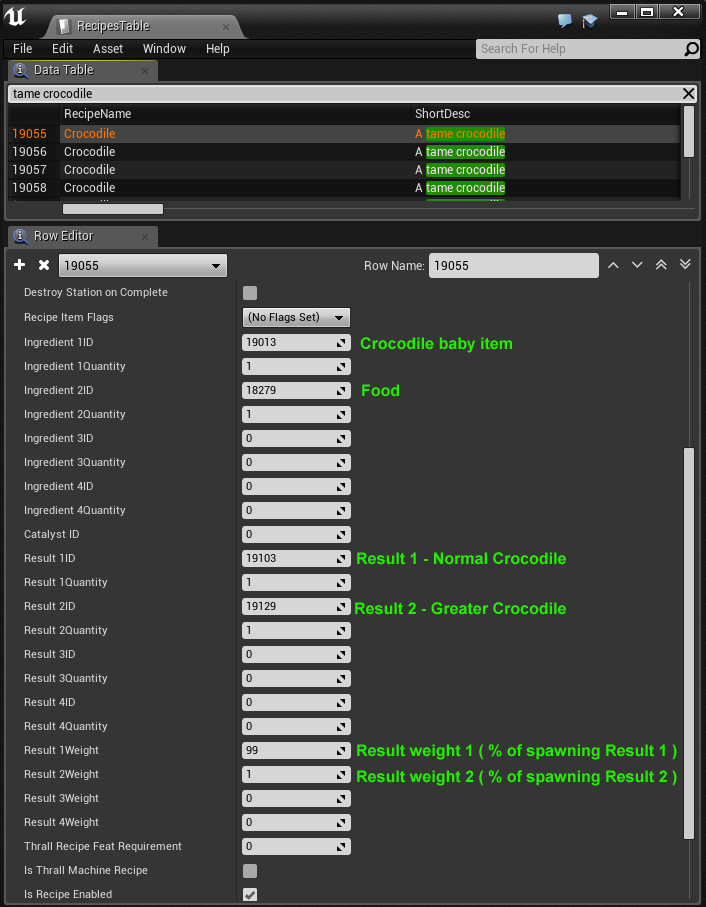Open the Asset menu
This screenshot has height=907, width=706.
coord(108,49)
